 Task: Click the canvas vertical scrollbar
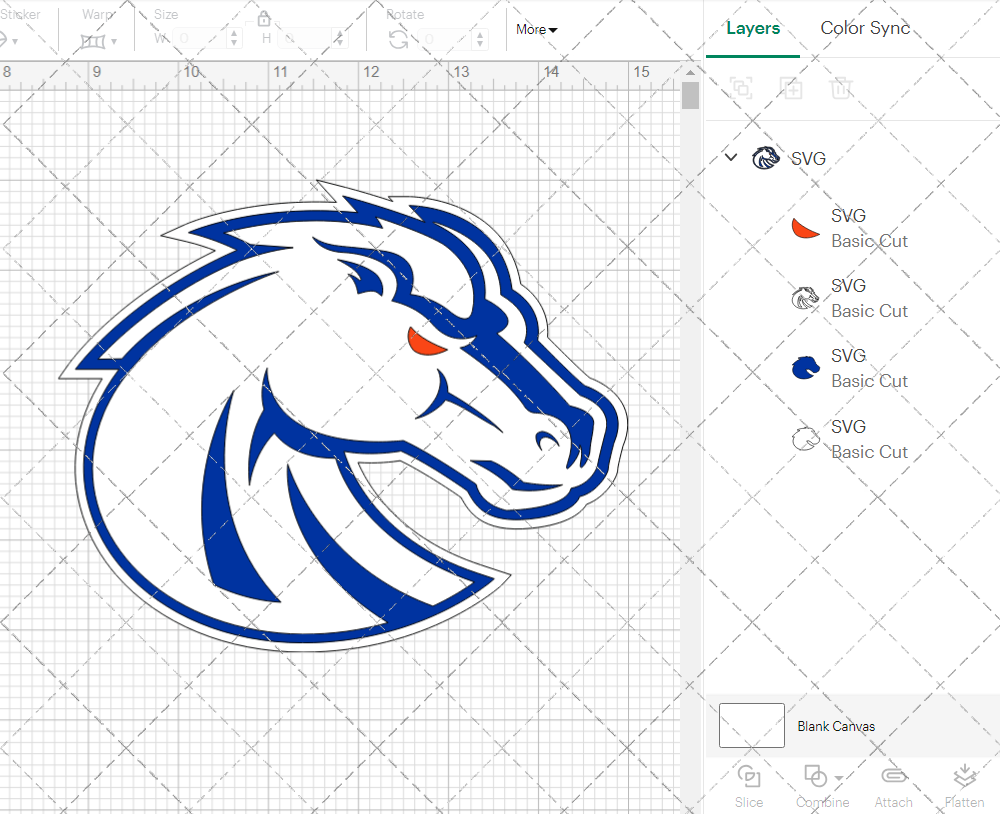tap(689, 95)
